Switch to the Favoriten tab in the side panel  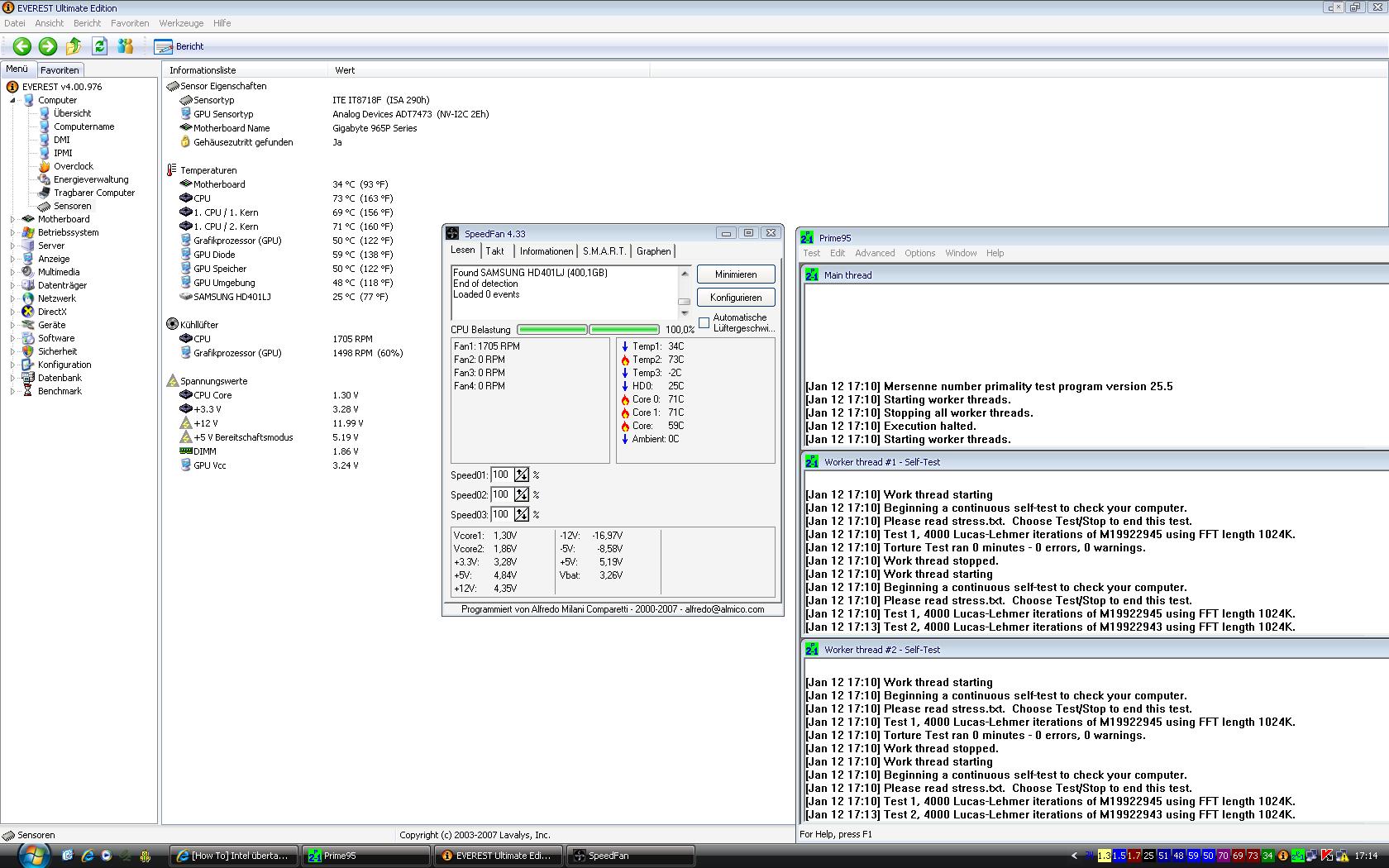(x=60, y=70)
